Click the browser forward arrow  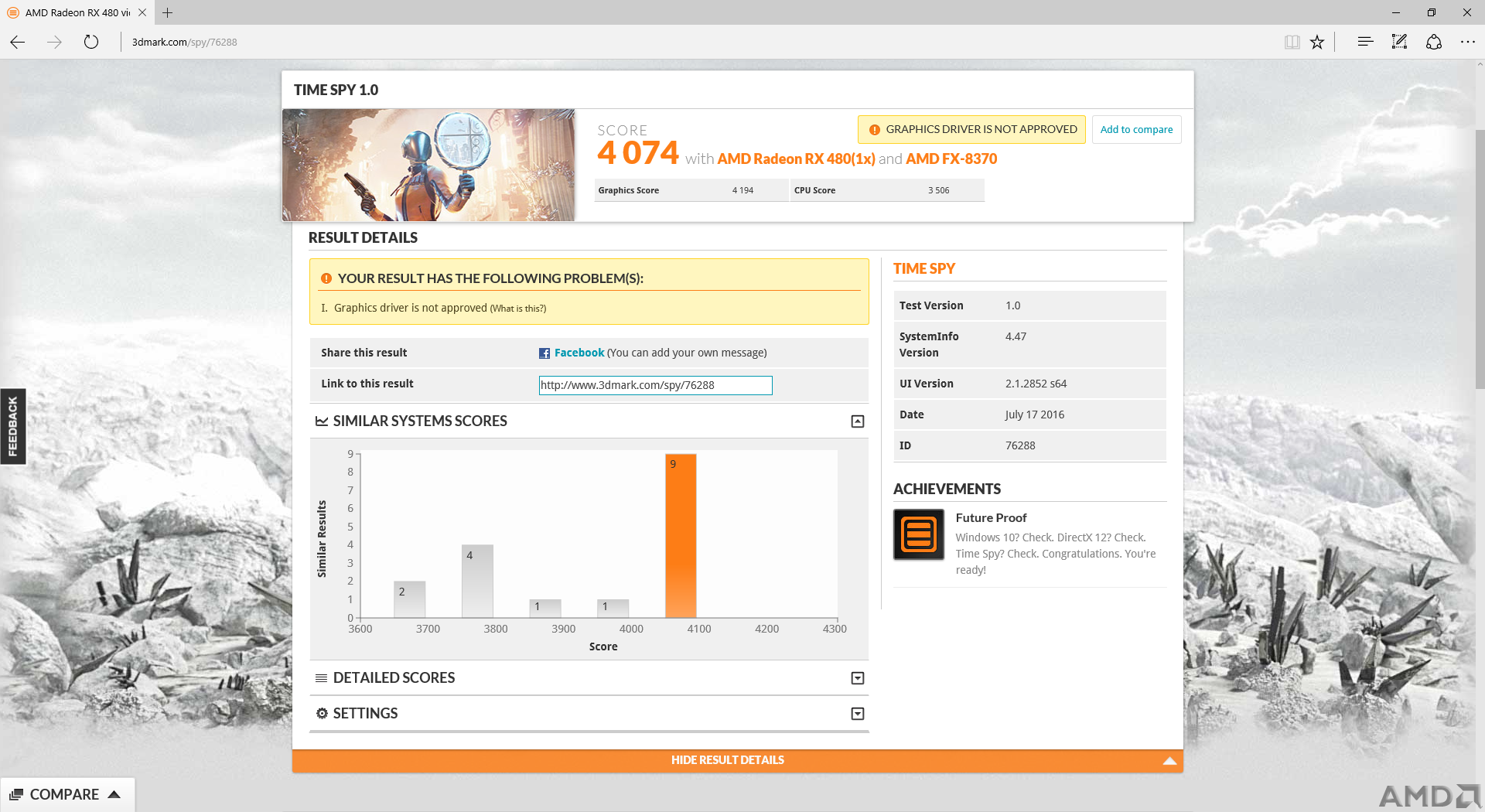54,42
